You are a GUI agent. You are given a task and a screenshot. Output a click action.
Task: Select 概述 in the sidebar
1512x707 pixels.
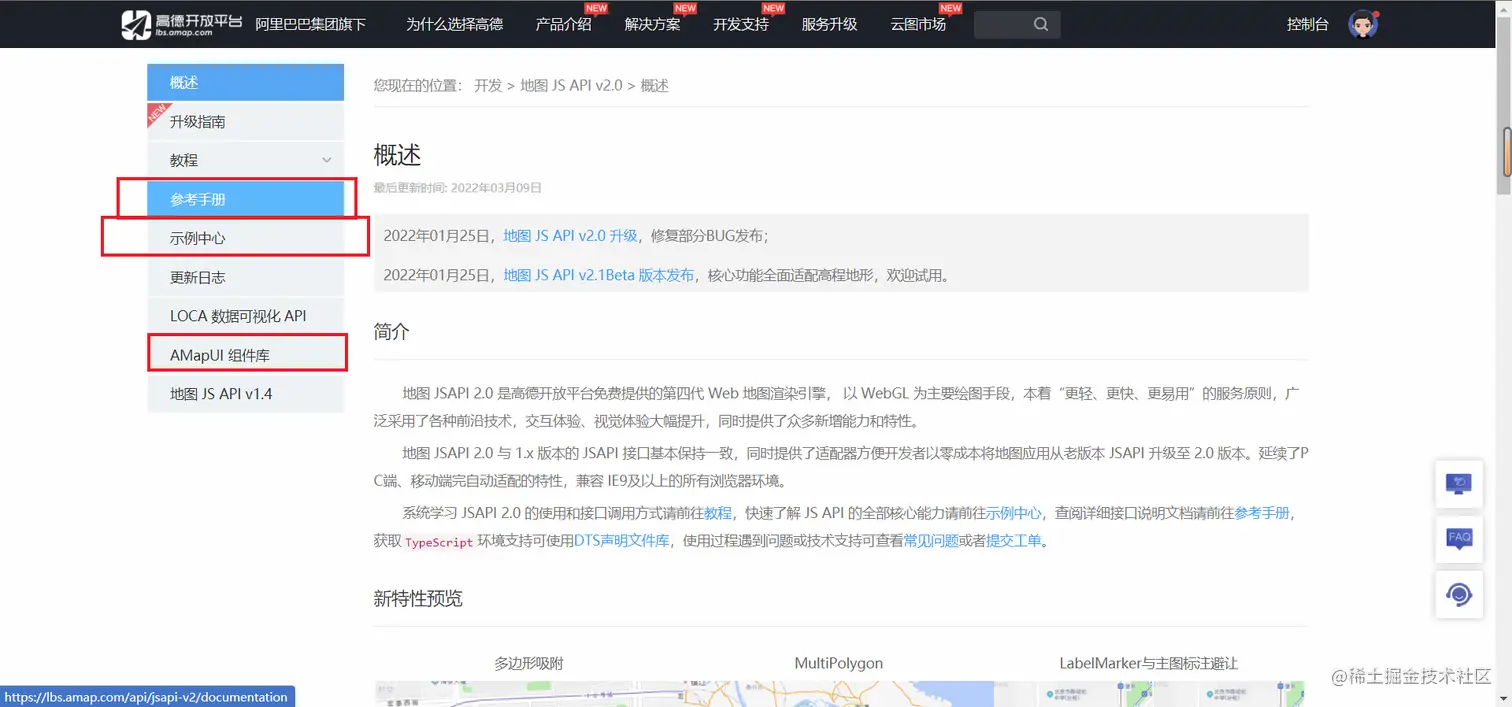245,82
